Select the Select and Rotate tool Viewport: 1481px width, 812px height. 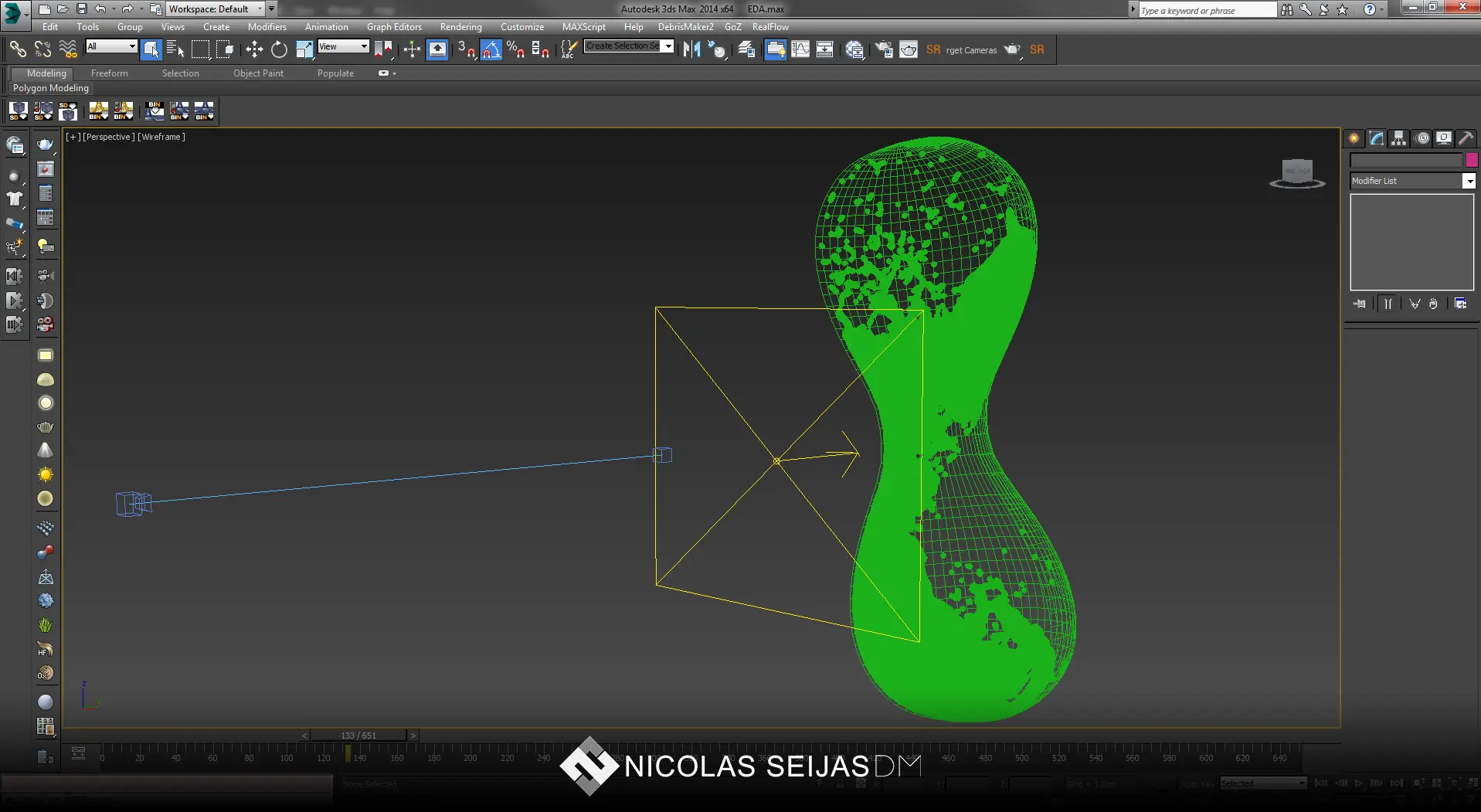pyautogui.click(x=279, y=50)
